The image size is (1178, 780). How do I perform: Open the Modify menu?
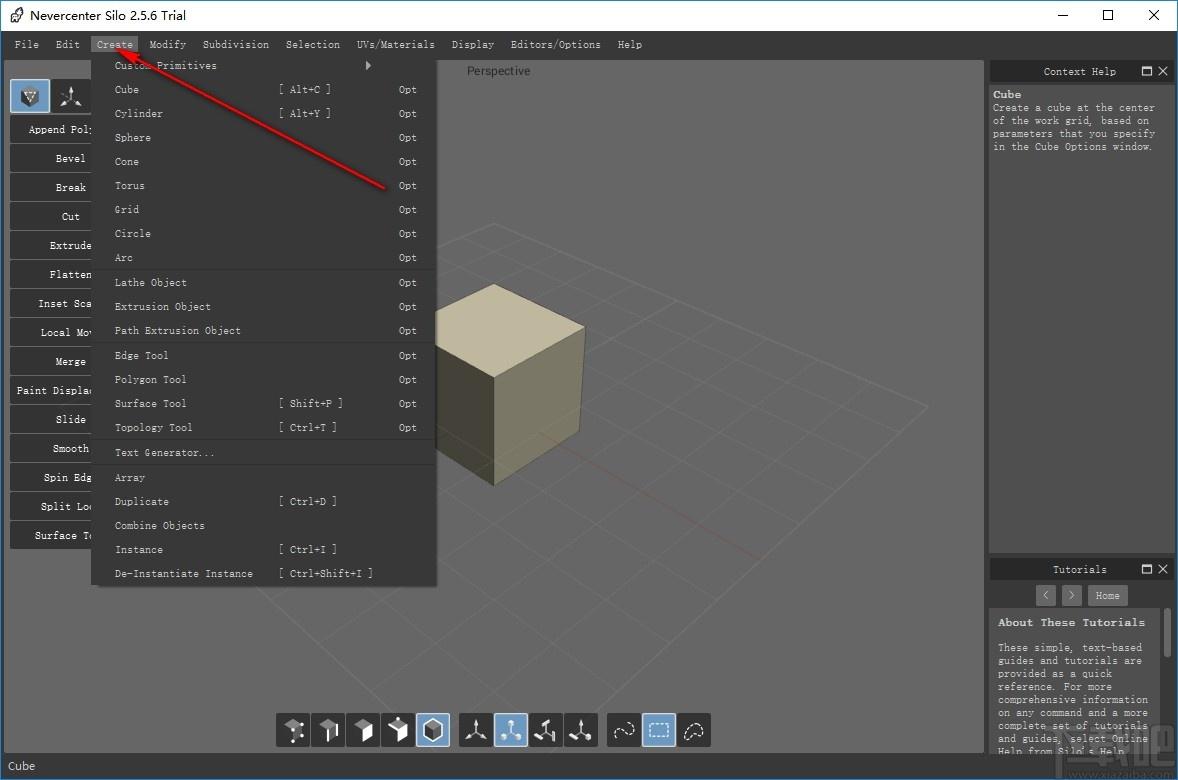click(x=168, y=44)
